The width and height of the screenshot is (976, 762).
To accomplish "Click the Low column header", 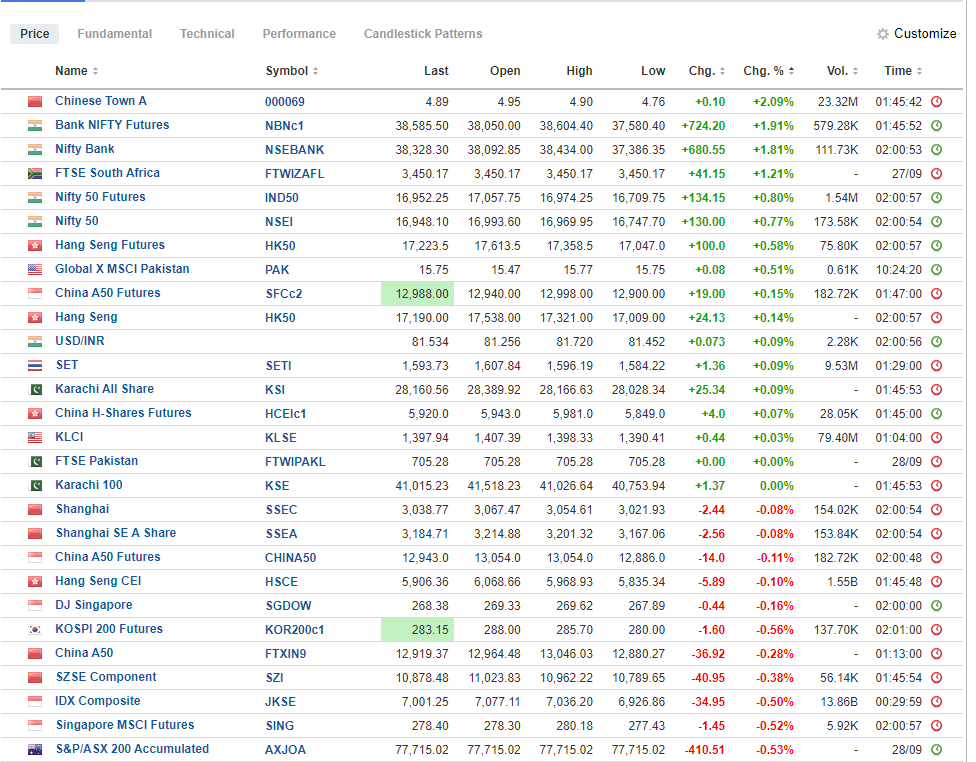I will tap(653, 71).
